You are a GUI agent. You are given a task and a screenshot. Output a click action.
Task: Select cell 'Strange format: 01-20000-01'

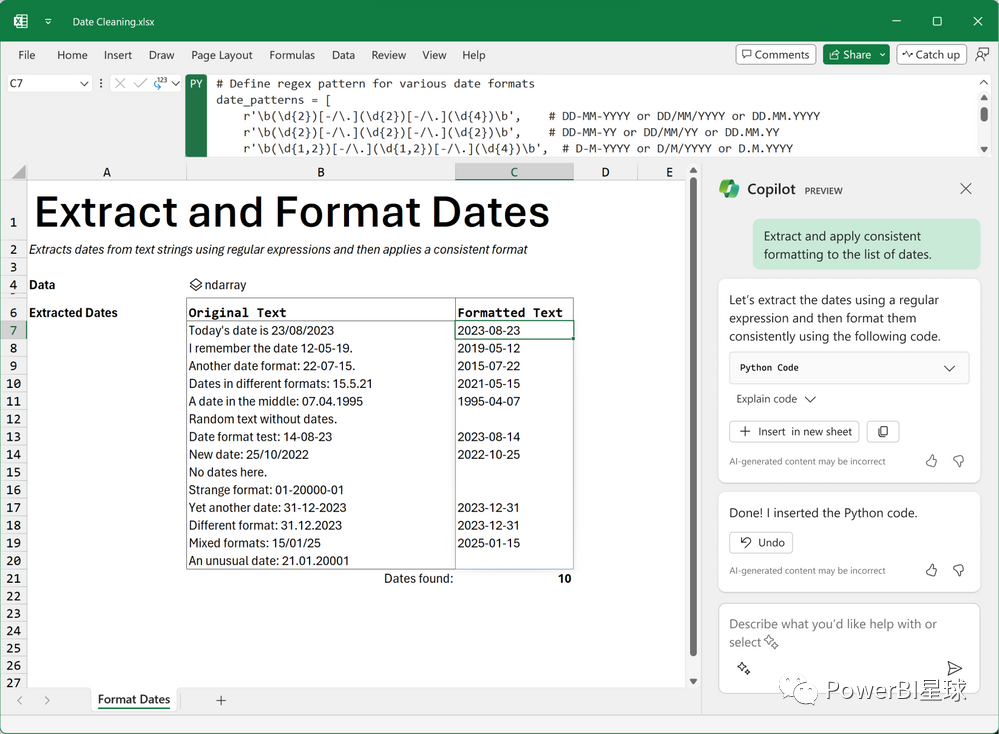click(320, 489)
